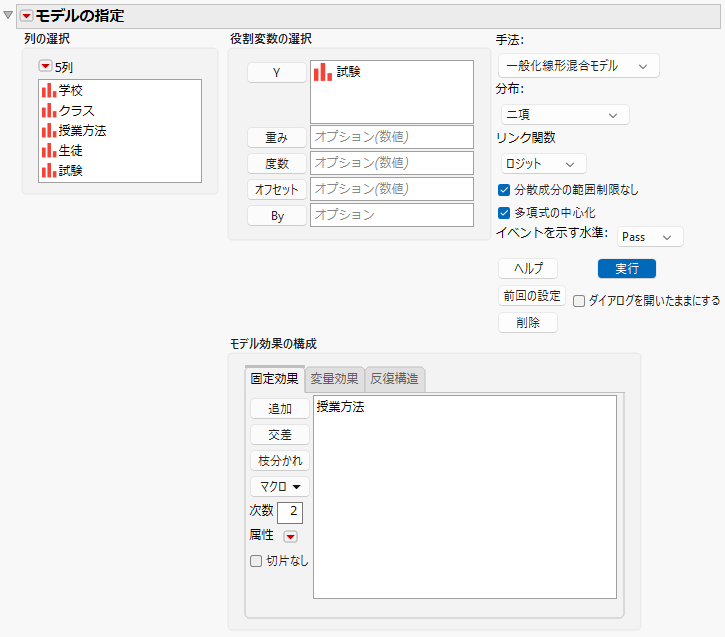The width and height of the screenshot is (725, 637).
Task: Run the model with 実行
Action: coord(627,269)
